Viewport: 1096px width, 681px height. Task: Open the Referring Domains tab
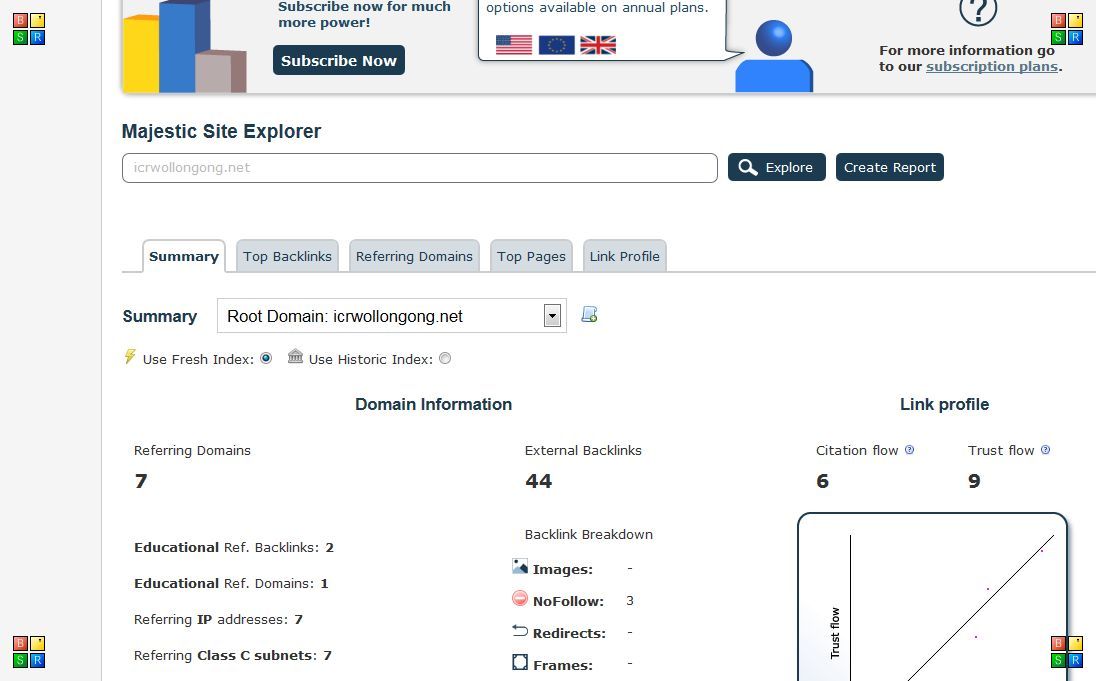414,256
